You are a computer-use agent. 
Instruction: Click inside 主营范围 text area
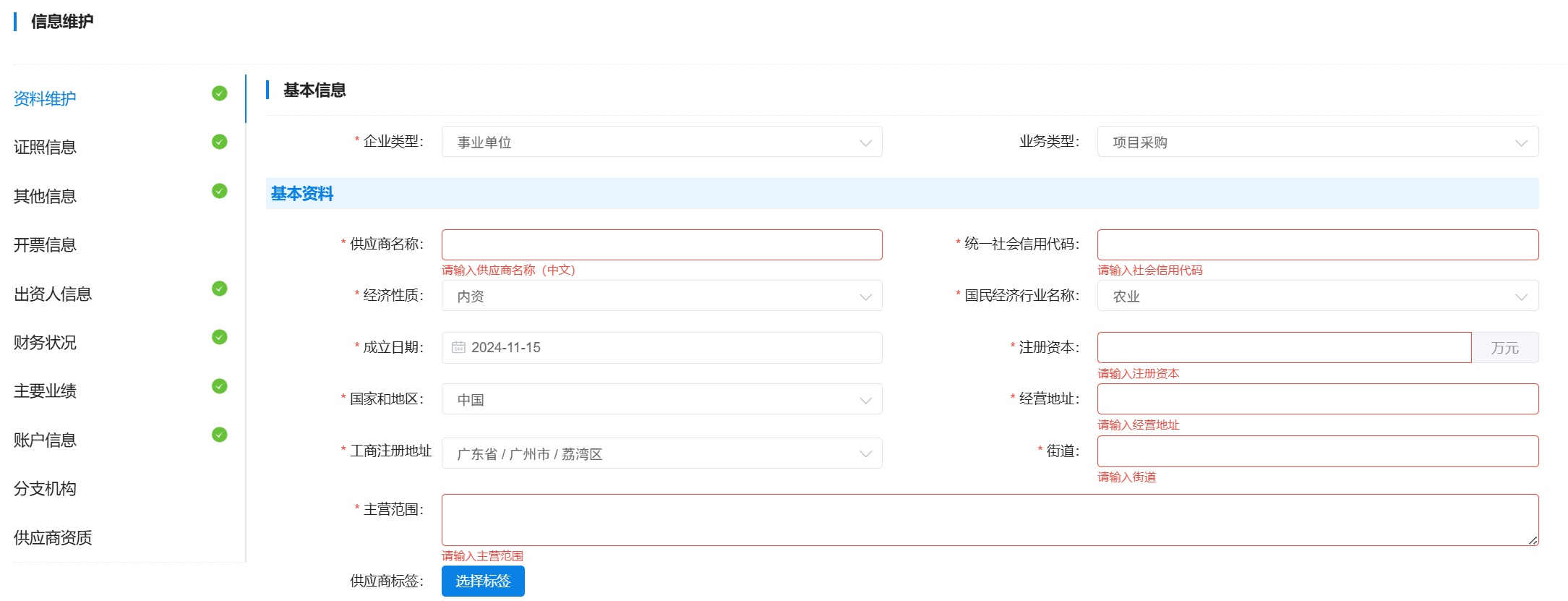[x=990, y=520]
